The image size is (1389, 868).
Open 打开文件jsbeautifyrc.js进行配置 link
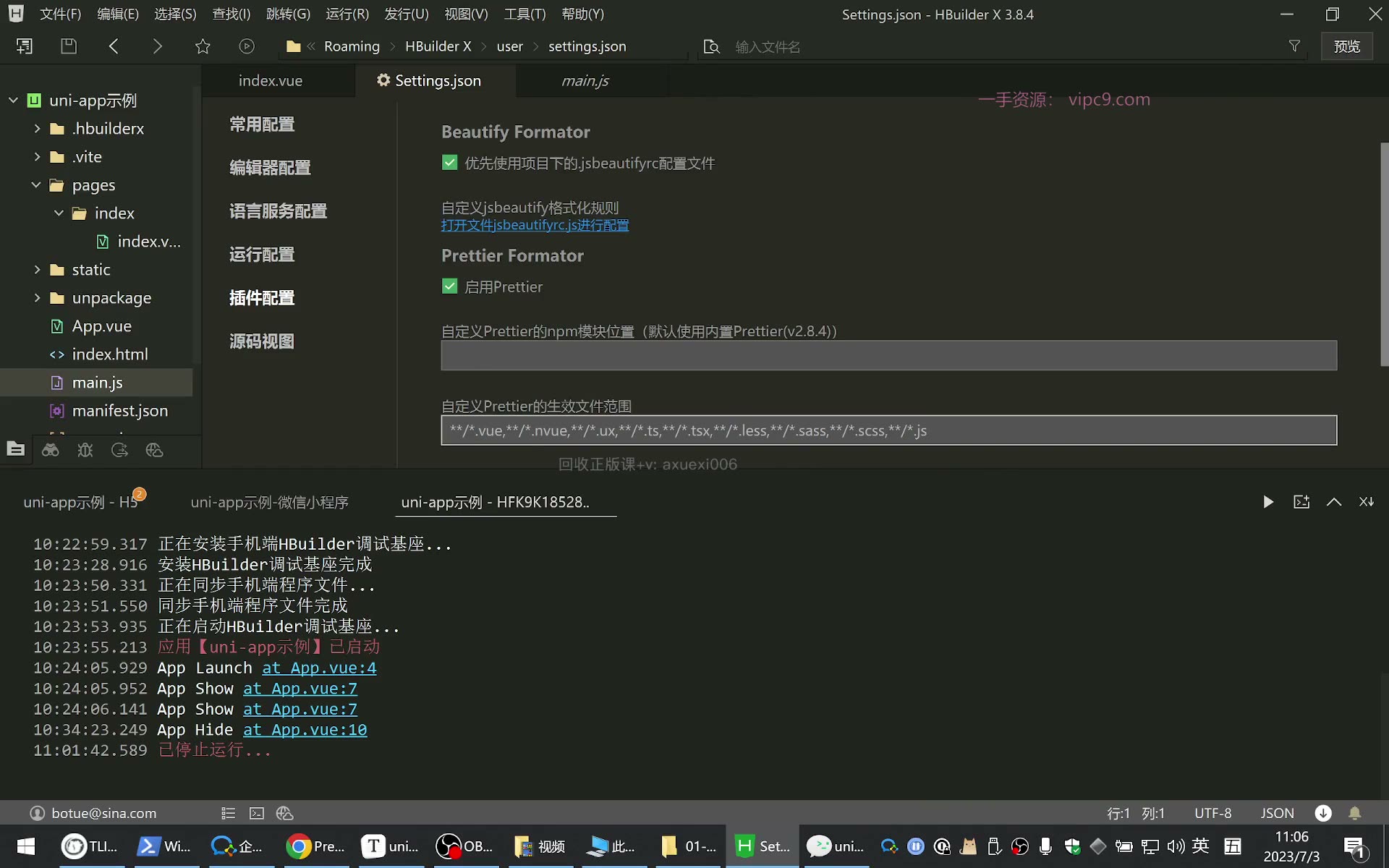click(535, 225)
